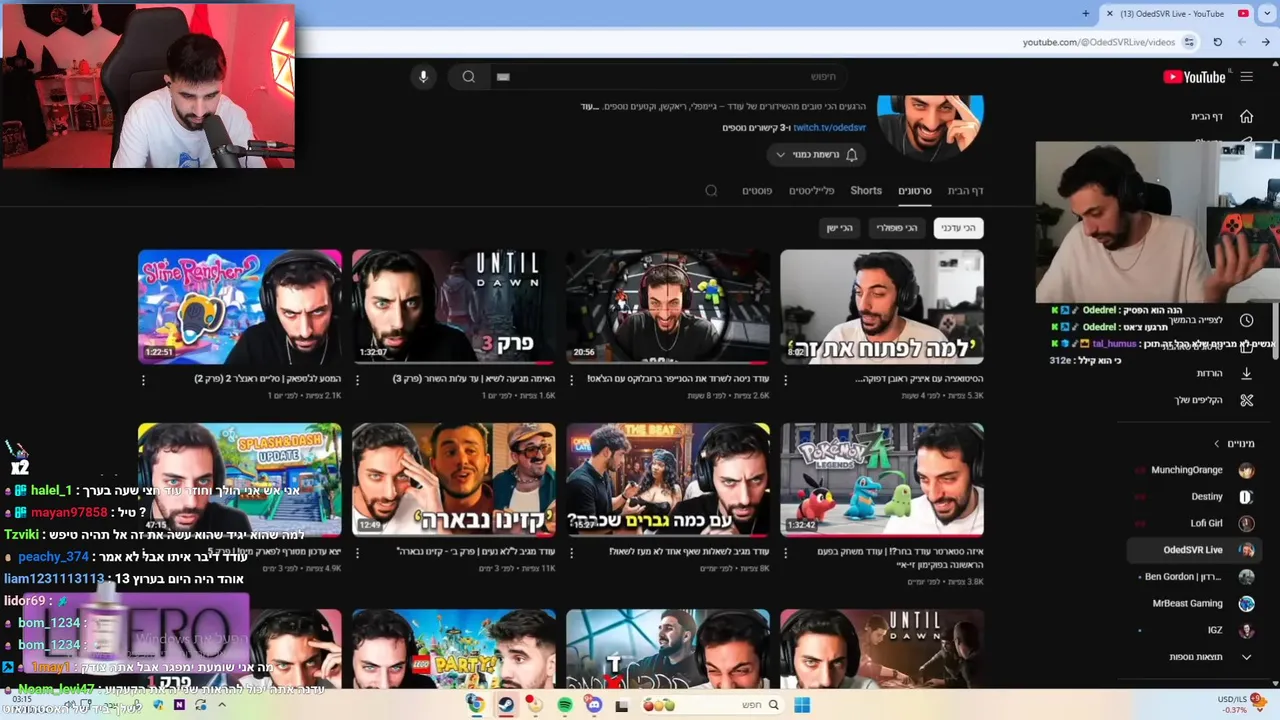Open Steam from the taskbar
This screenshot has width=1280, height=720.
click(x=505, y=705)
